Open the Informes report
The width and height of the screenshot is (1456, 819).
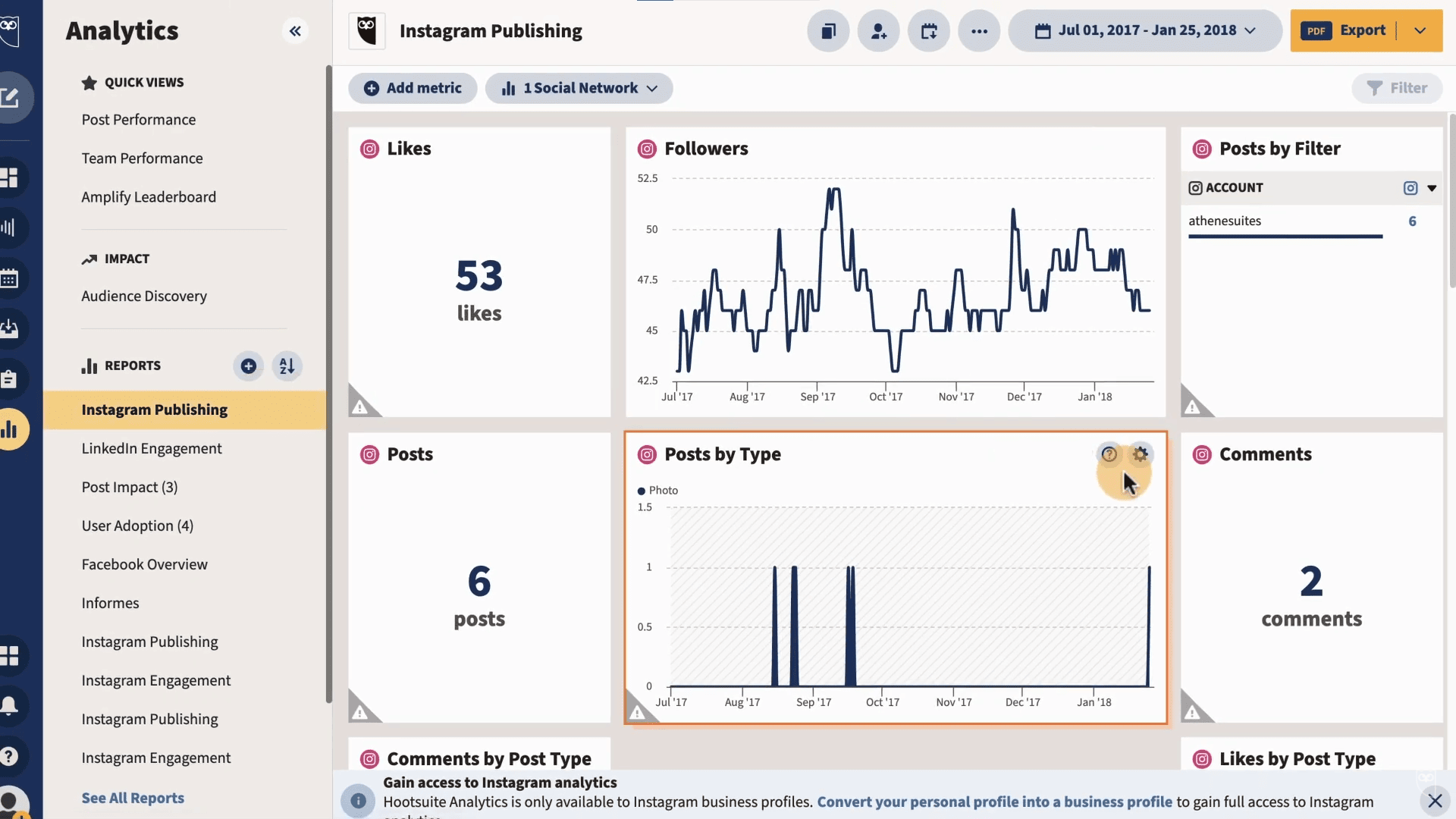pyautogui.click(x=110, y=604)
